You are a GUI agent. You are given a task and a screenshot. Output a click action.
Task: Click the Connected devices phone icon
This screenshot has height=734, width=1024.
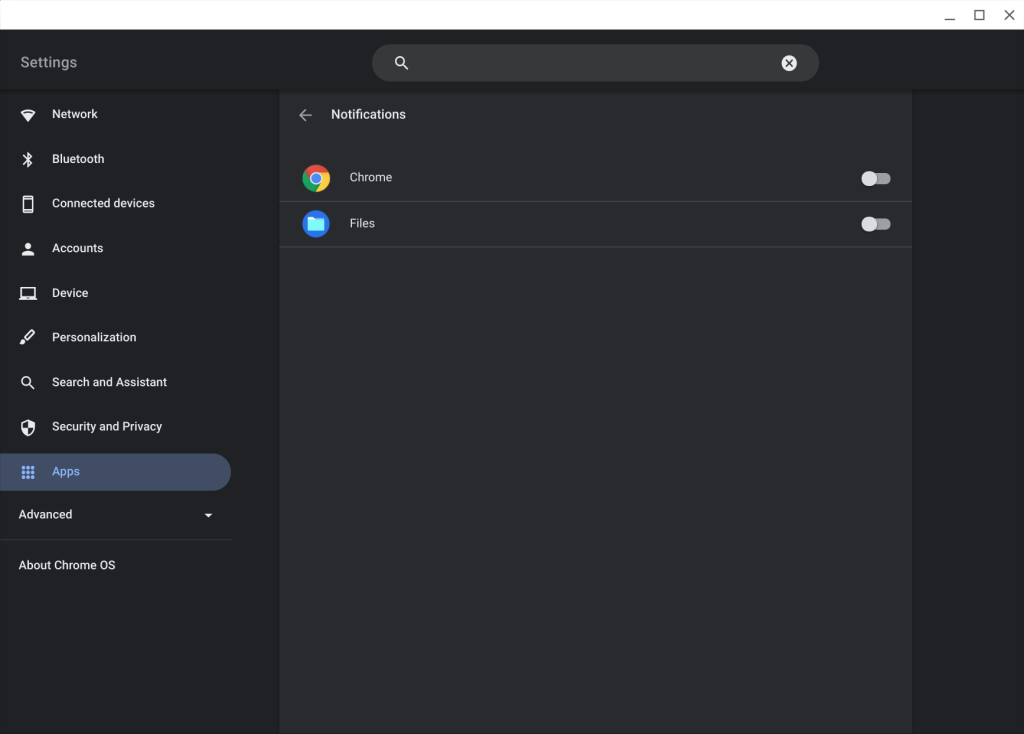27,204
